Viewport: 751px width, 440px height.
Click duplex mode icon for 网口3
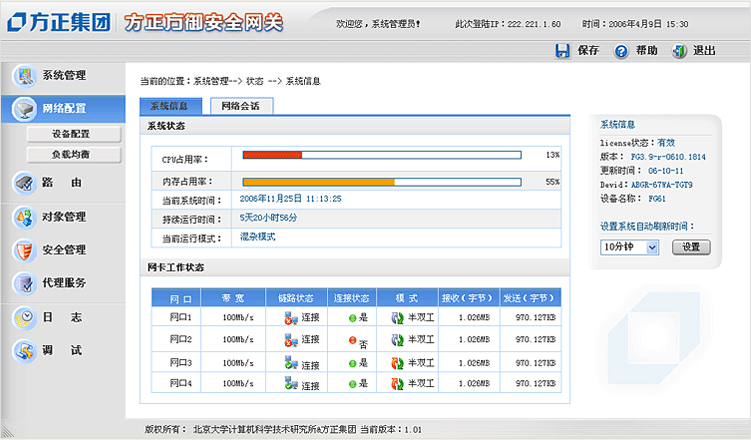(398, 363)
